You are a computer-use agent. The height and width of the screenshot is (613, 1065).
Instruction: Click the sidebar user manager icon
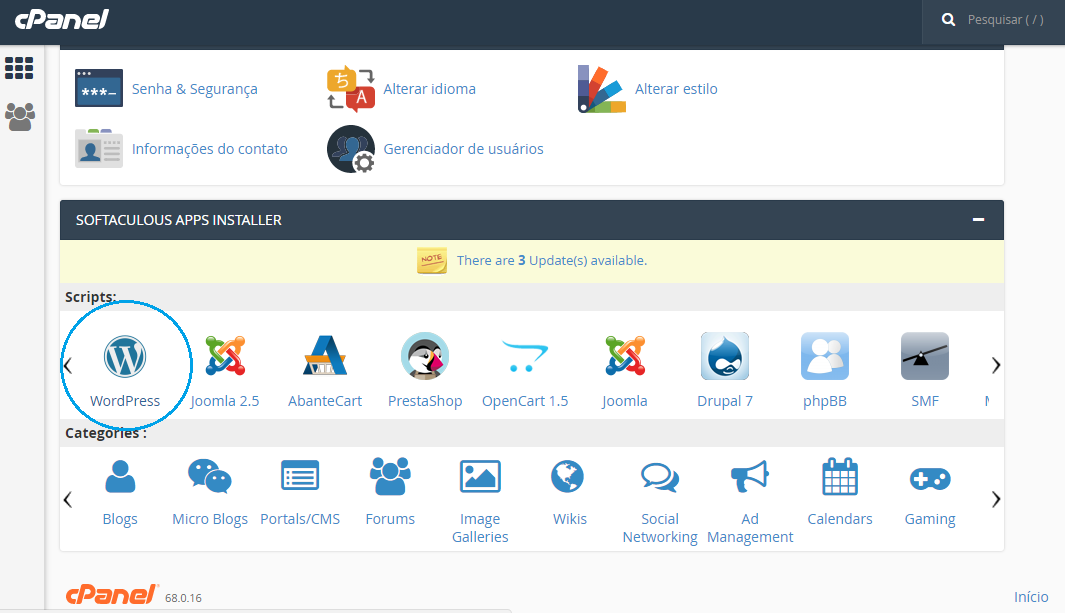click(20, 117)
